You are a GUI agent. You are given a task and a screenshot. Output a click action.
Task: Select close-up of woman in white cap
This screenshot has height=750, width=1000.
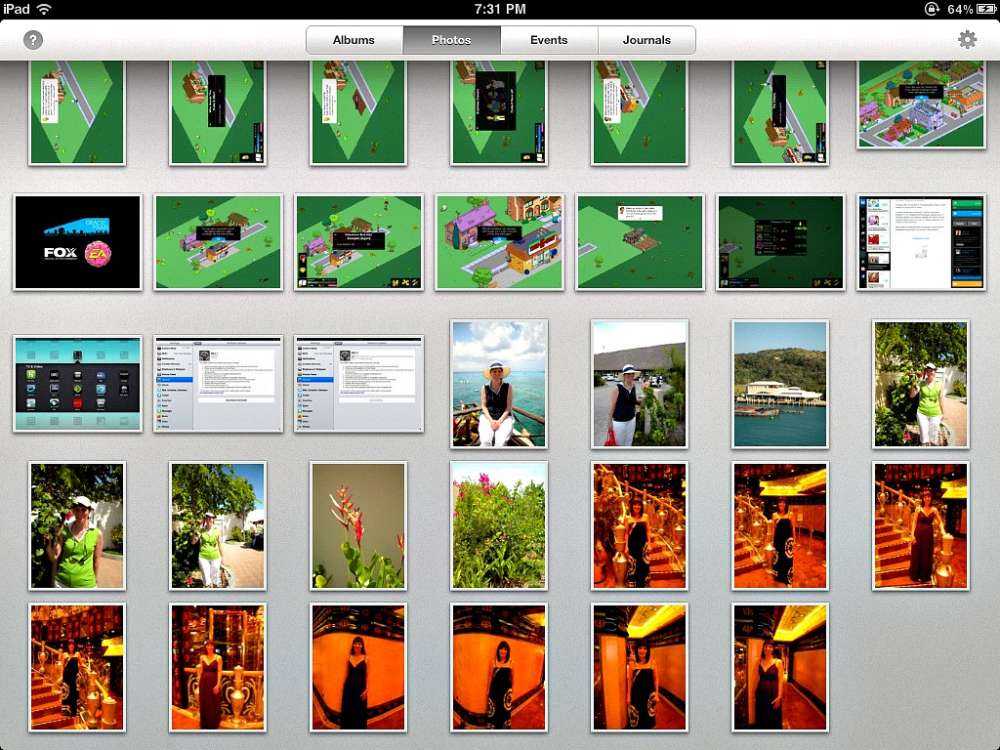pyautogui.click(x=77, y=525)
